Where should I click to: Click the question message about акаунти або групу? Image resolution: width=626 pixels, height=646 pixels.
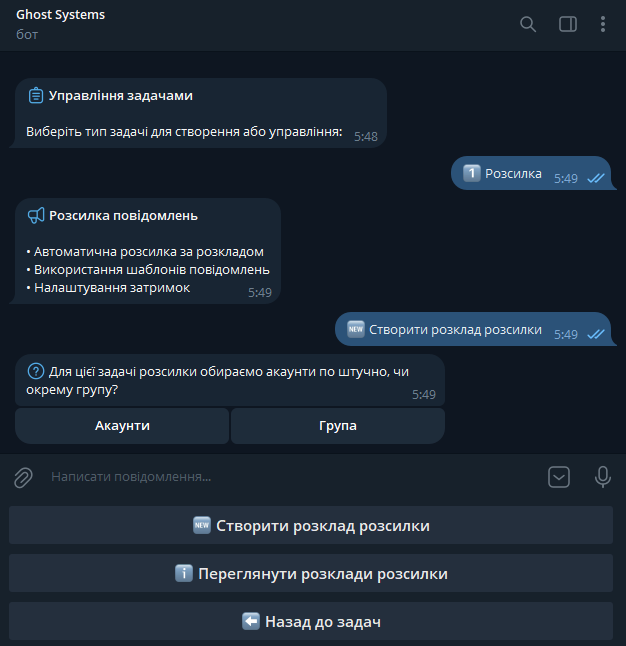(x=230, y=380)
